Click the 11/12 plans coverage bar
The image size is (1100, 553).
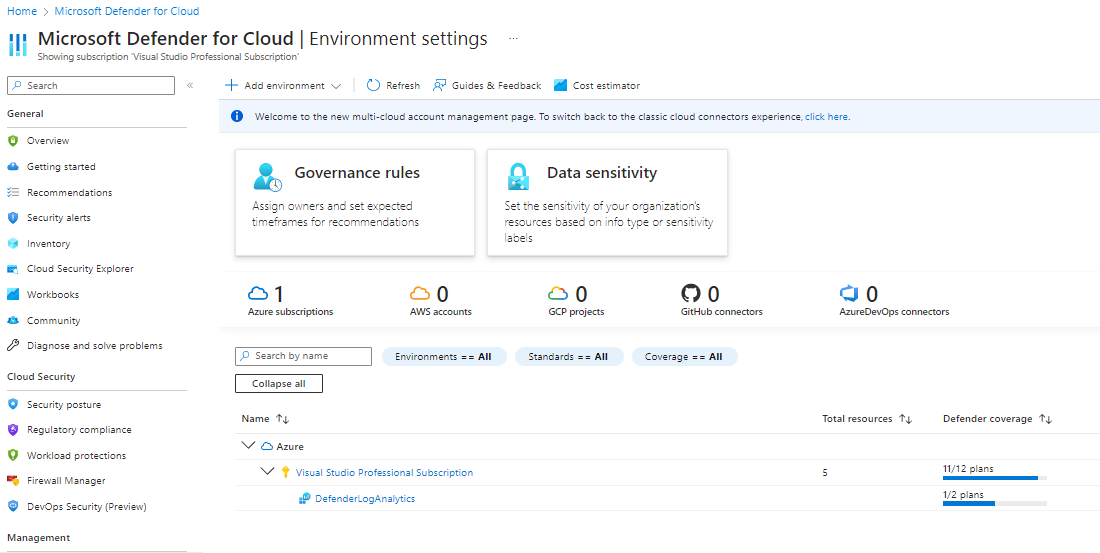988,478
